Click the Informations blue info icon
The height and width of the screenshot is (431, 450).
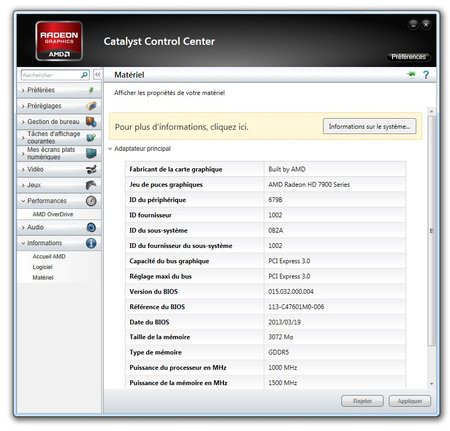pos(91,243)
